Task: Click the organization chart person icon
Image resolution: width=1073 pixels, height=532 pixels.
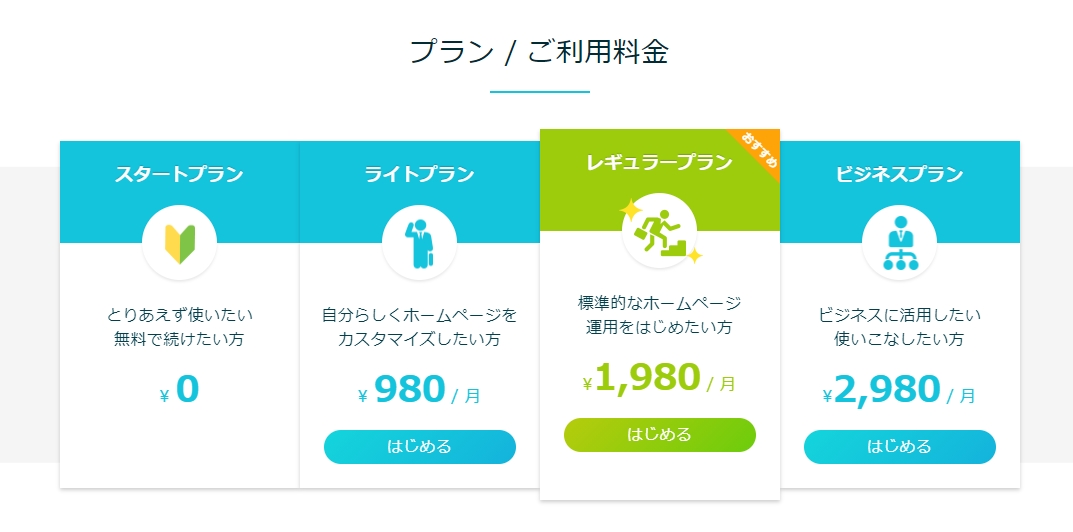Action: point(899,243)
